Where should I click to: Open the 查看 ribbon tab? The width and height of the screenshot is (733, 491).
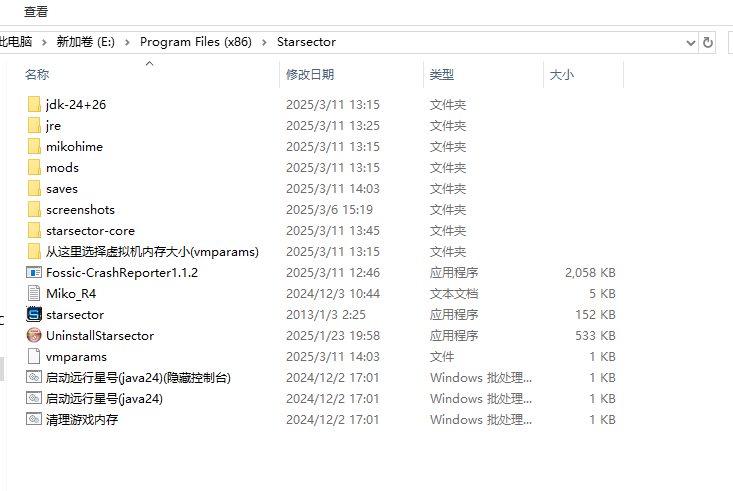[36, 12]
